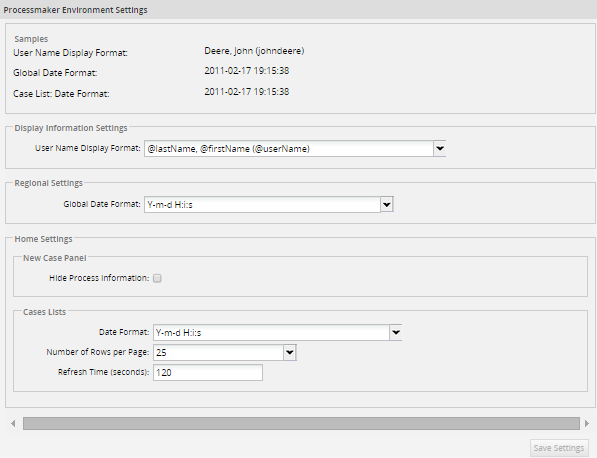Click the Regional Settings group title
The height and width of the screenshot is (458, 597).
pyautogui.click(x=48, y=183)
